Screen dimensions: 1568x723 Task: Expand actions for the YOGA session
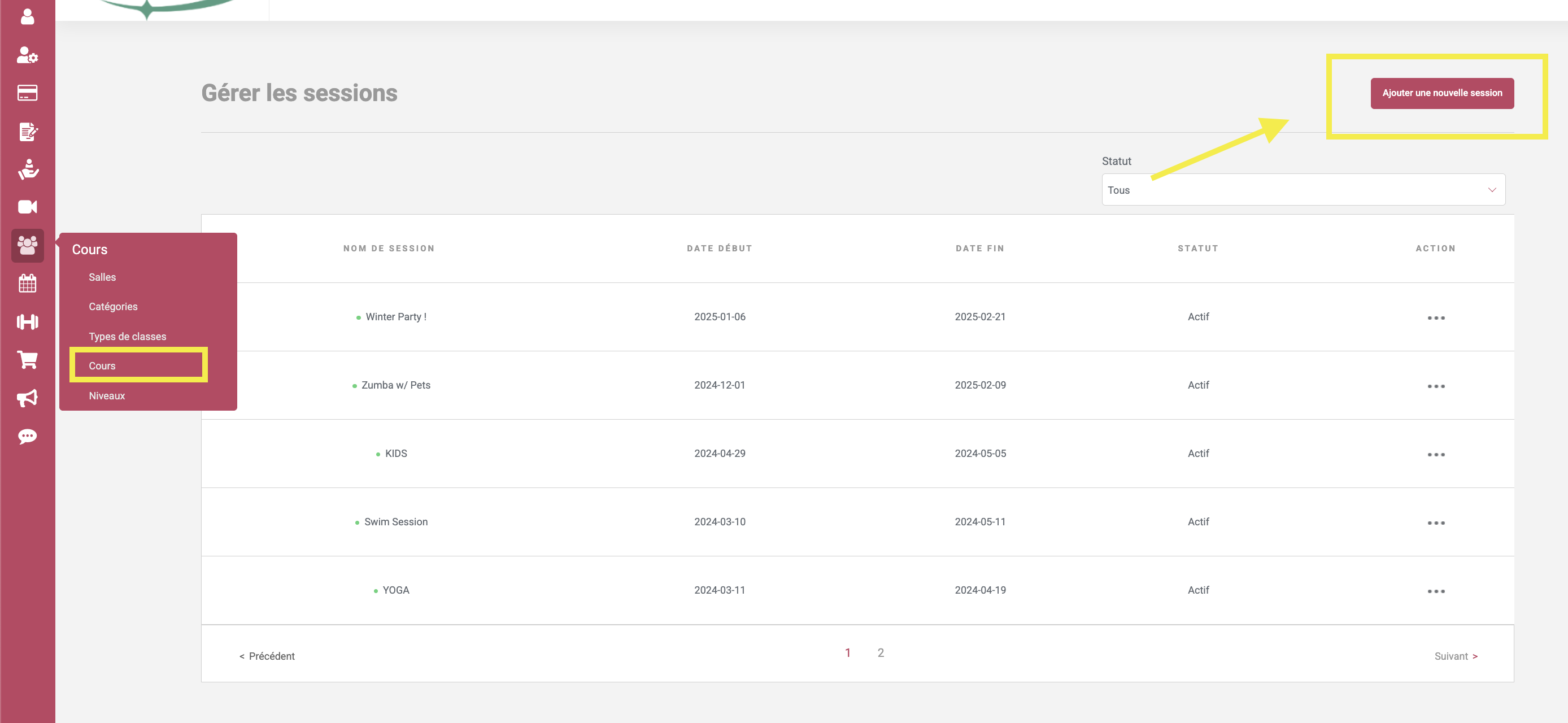click(1435, 591)
